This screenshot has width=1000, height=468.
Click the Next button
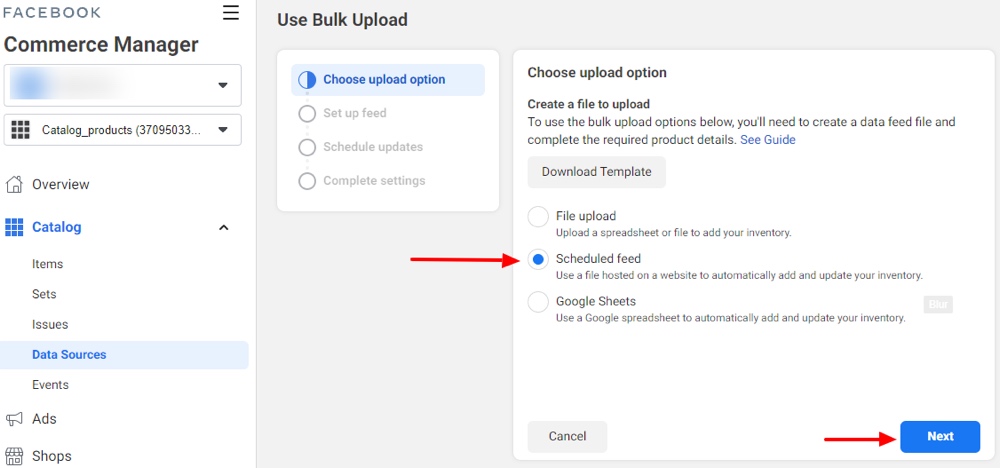pos(940,437)
